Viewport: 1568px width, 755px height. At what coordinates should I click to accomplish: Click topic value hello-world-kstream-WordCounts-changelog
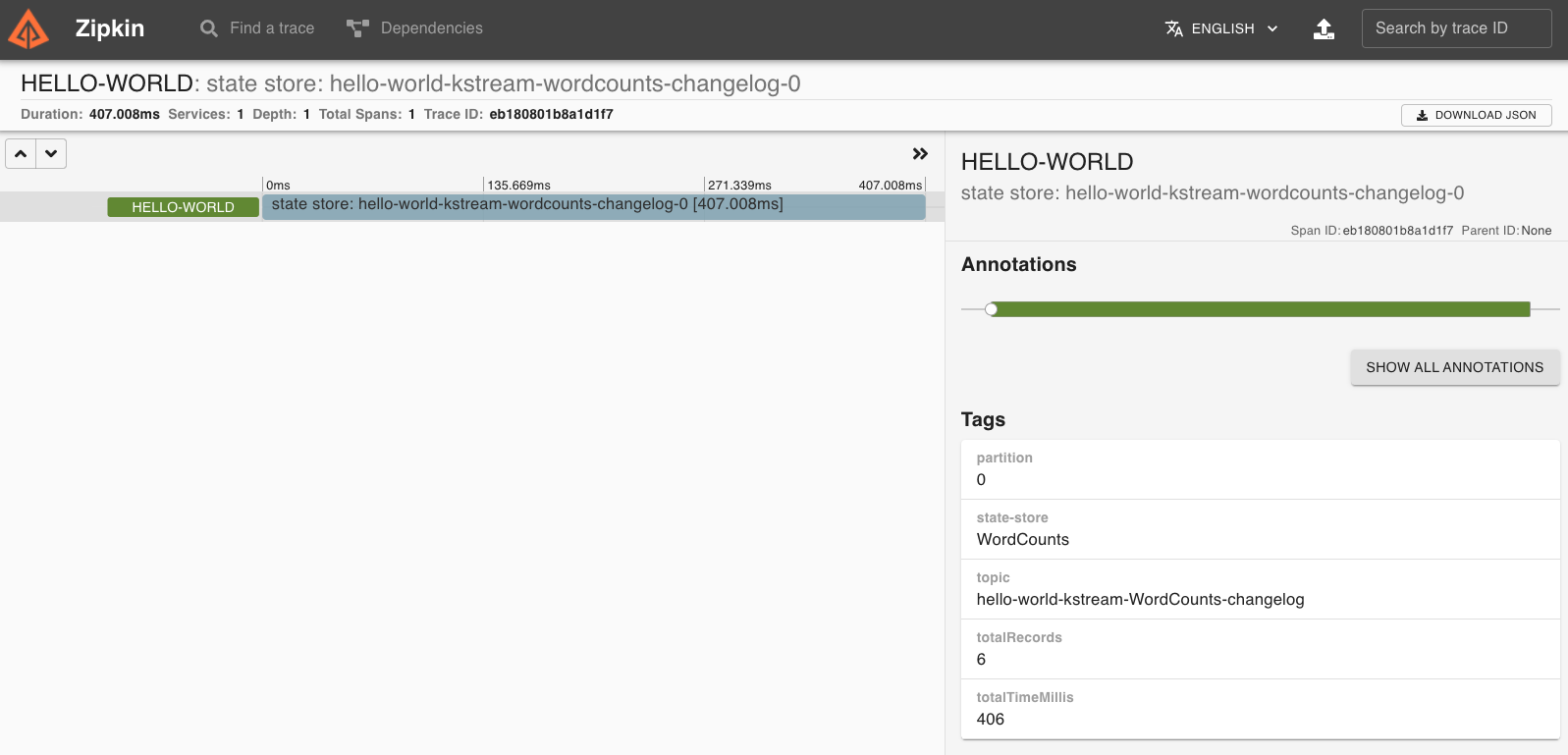pyautogui.click(x=1140, y=599)
